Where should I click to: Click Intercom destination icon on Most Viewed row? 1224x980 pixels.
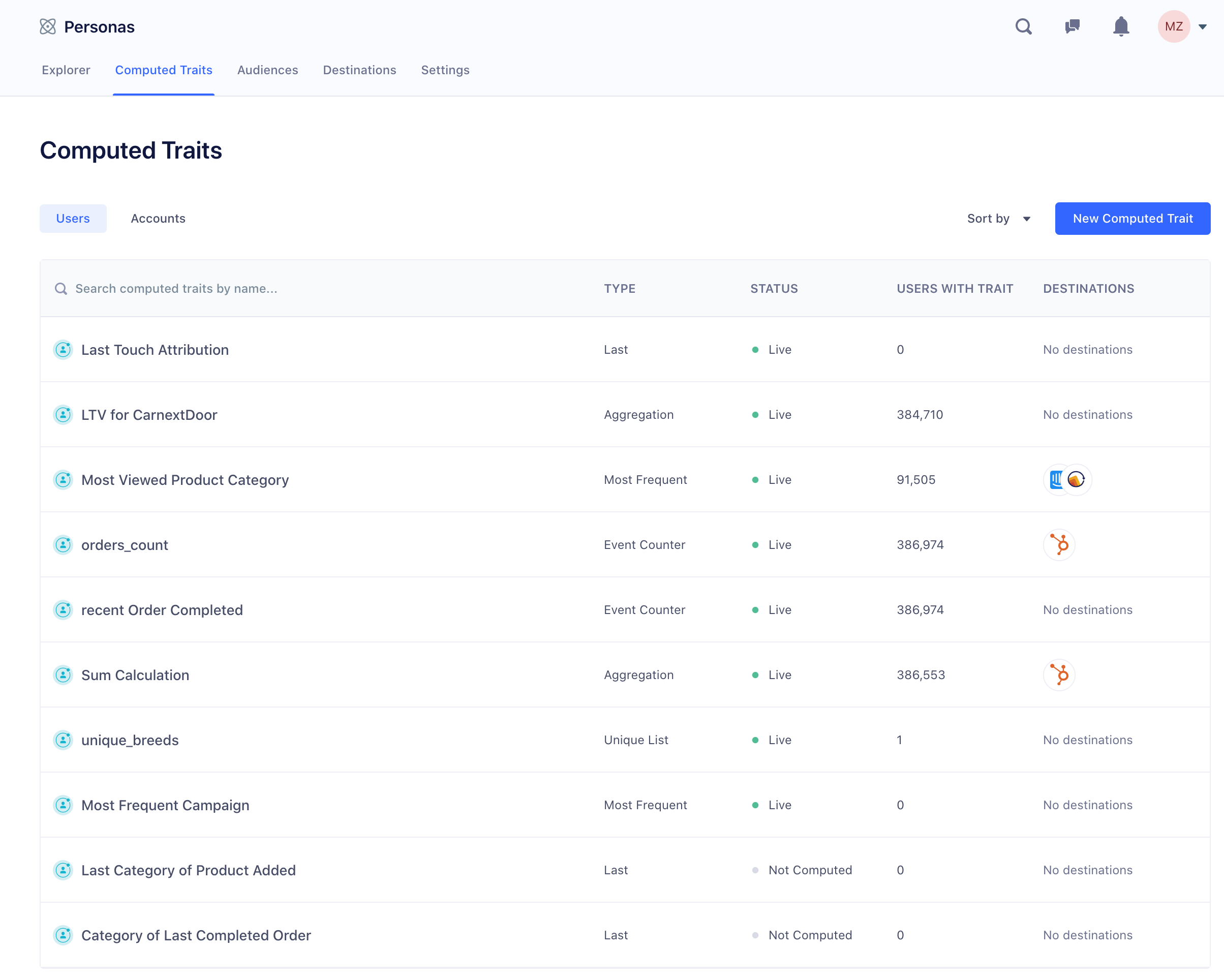click(1055, 480)
